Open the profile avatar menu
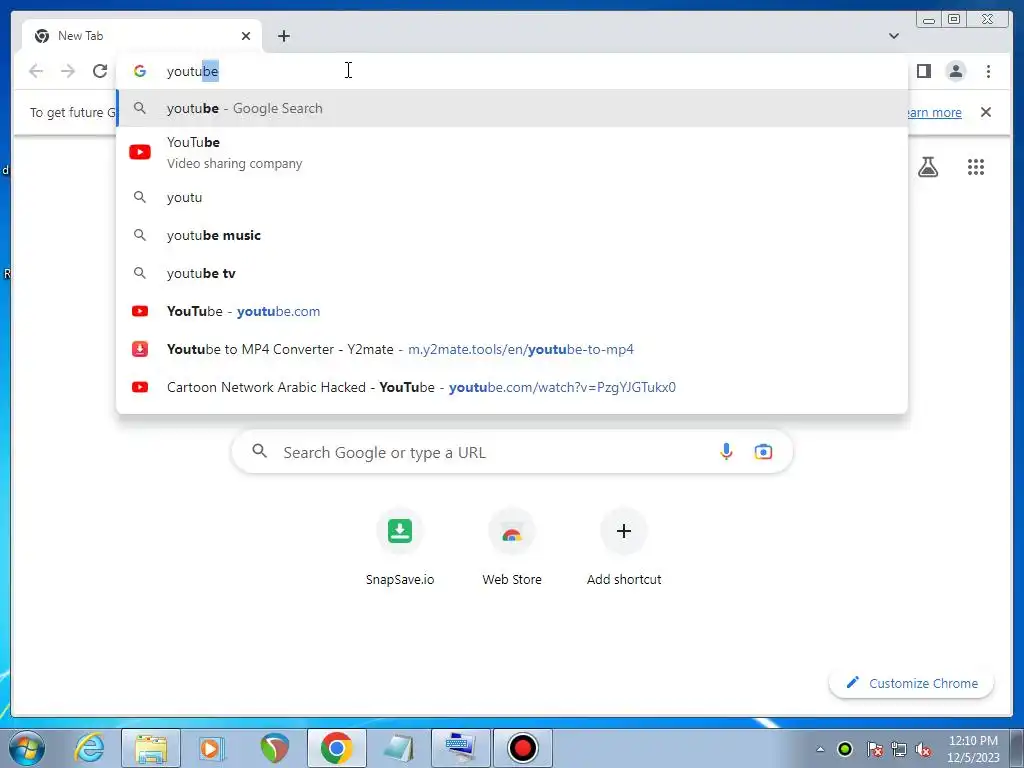 coord(955,71)
